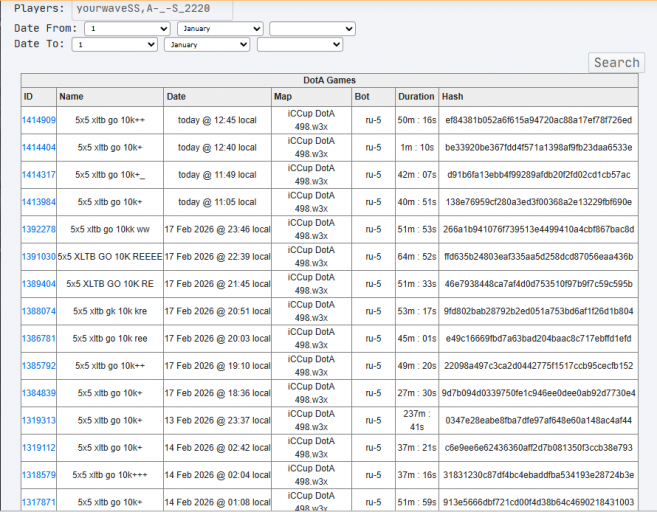The image size is (657, 512).
Task: Select date 13 Feb 2026 @ 23:37 local
Action: click(x=217, y=420)
